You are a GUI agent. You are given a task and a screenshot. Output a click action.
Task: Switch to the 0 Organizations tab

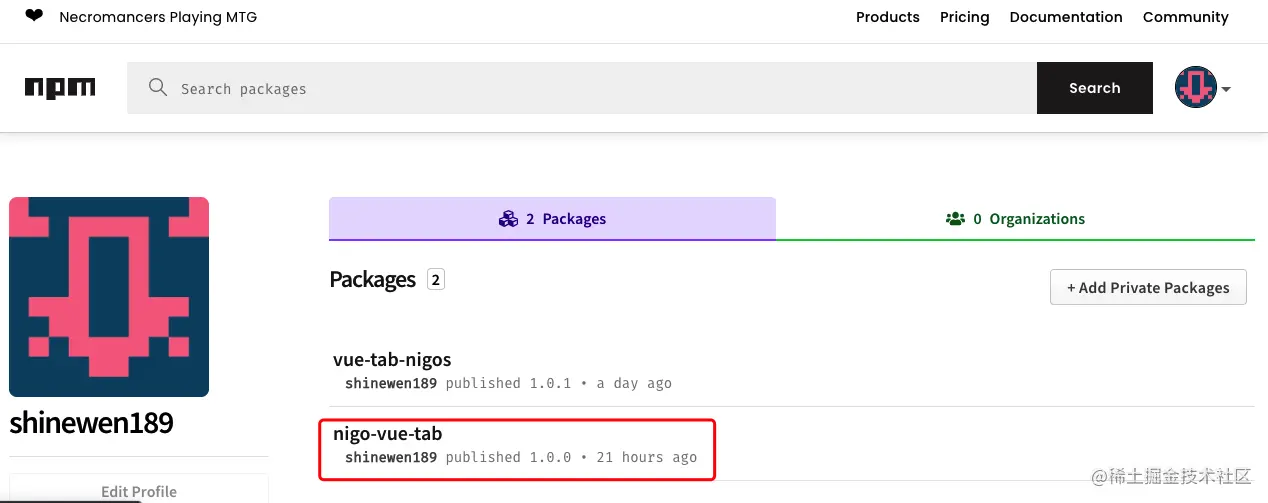click(x=1015, y=218)
